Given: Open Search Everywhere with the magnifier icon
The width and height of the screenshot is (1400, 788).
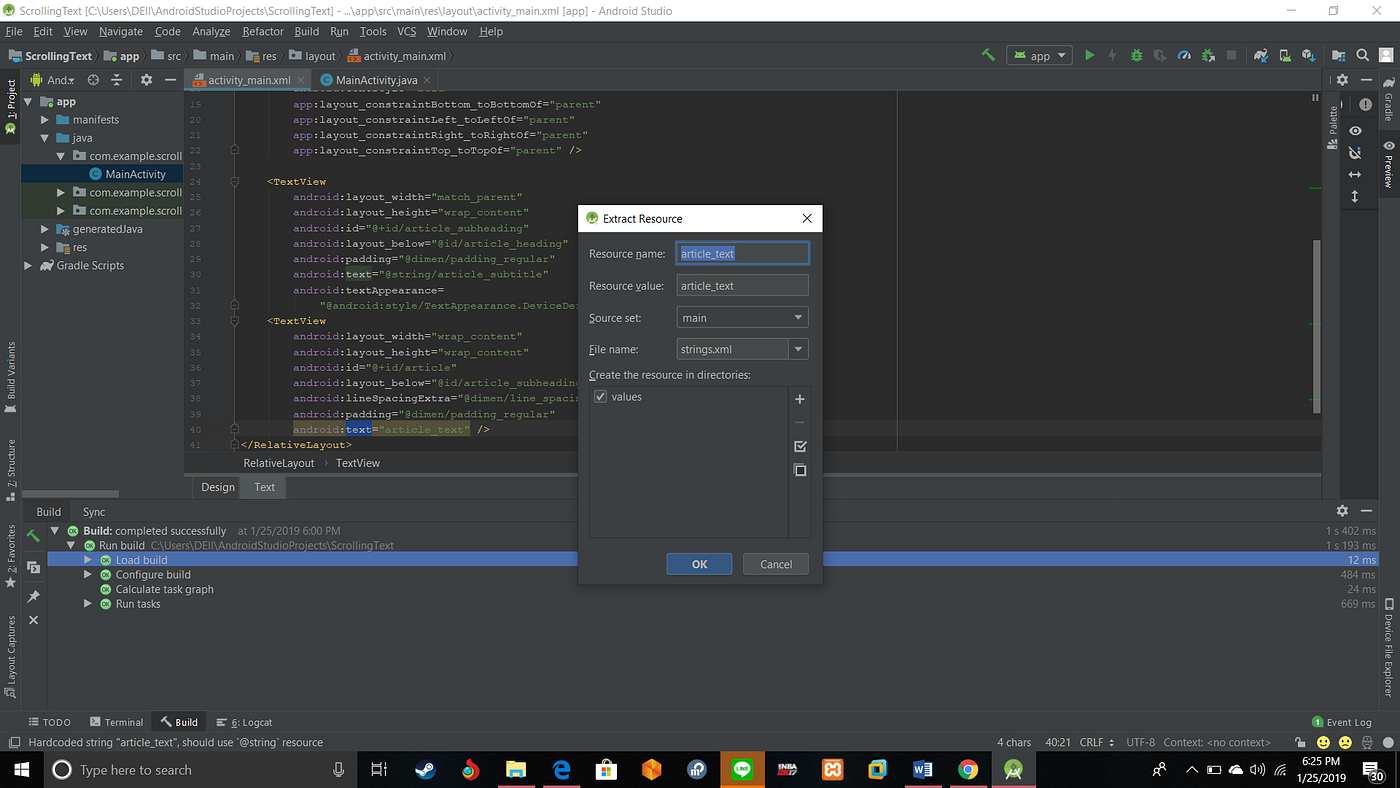Looking at the screenshot, I should tap(1362, 55).
